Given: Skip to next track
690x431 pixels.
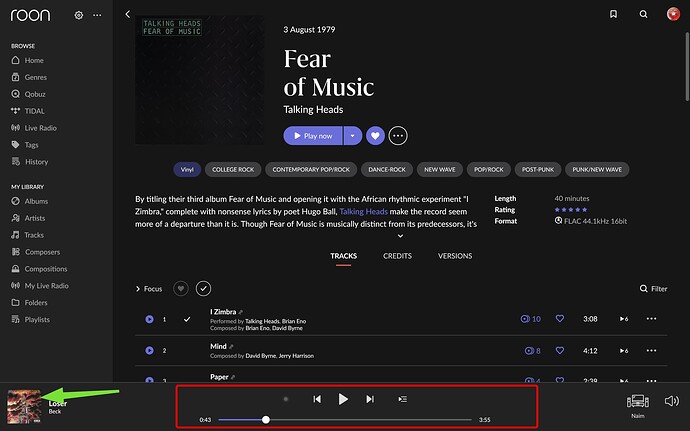Looking at the screenshot, I should (x=370, y=399).
